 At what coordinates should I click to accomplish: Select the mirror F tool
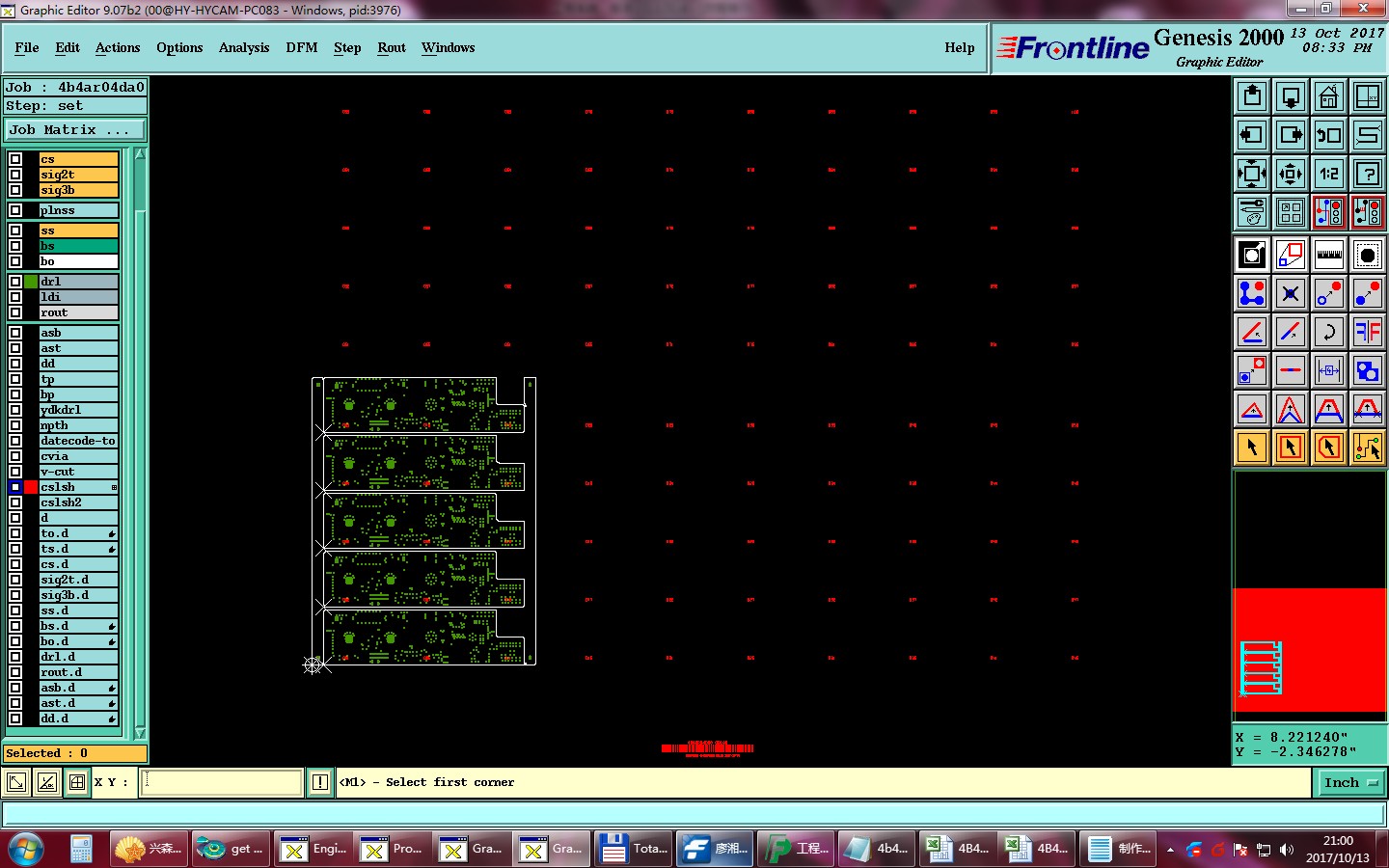tap(1368, 332)
